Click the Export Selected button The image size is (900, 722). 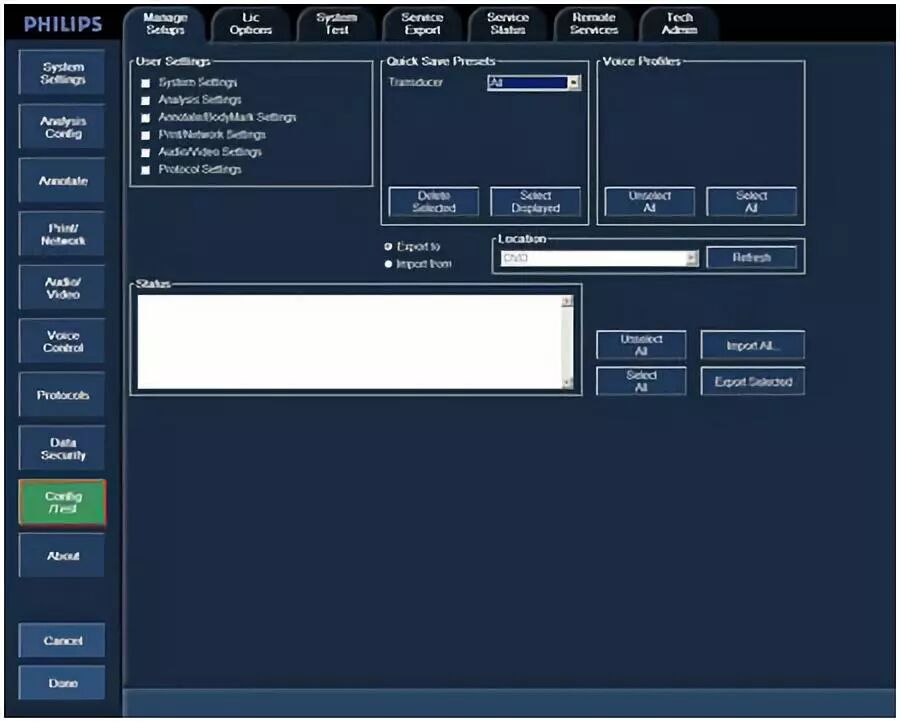(752, 381)
